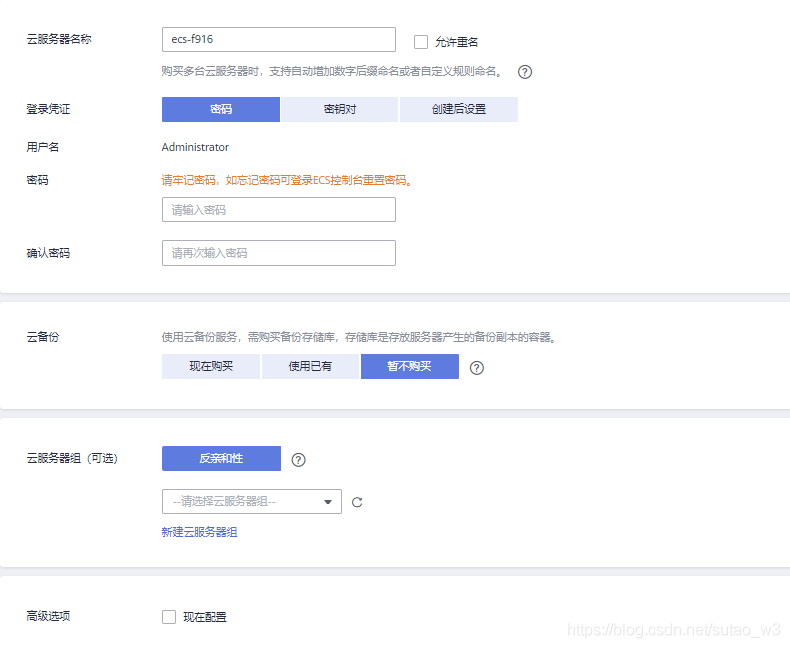This screenshot has width=790, height=648.
Task: Focus the server name field ecs-f916
Action: pos(279,39)
